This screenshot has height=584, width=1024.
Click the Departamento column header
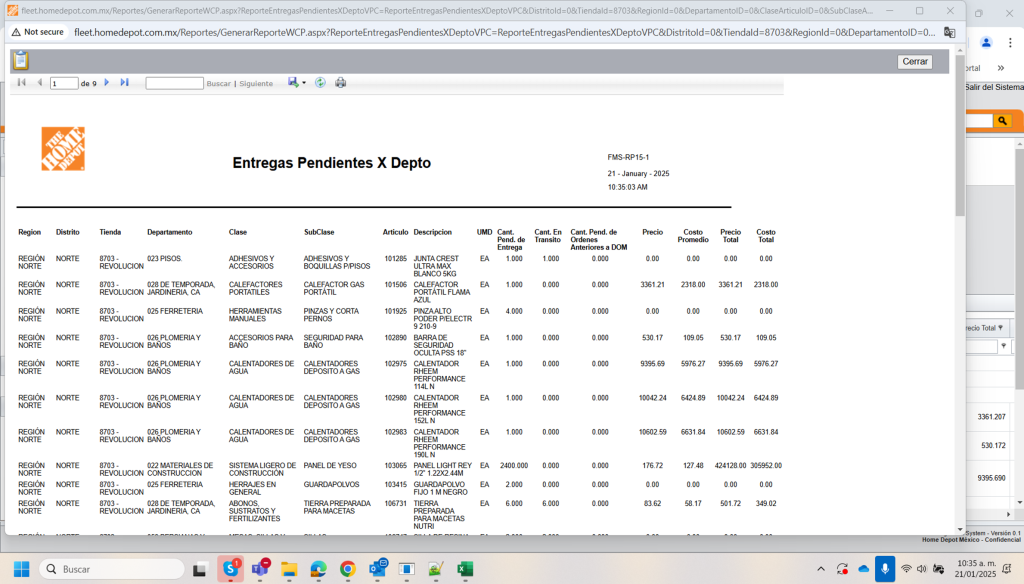(x=170, y=232)
